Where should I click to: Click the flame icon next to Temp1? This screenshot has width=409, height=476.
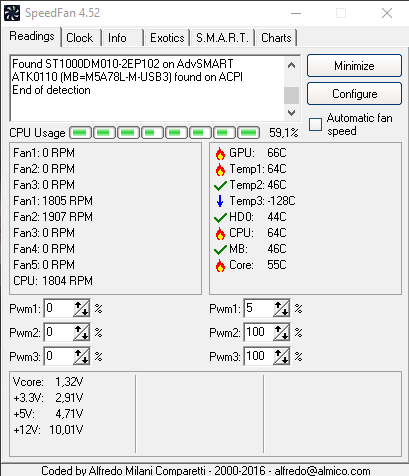pos(220,169)
